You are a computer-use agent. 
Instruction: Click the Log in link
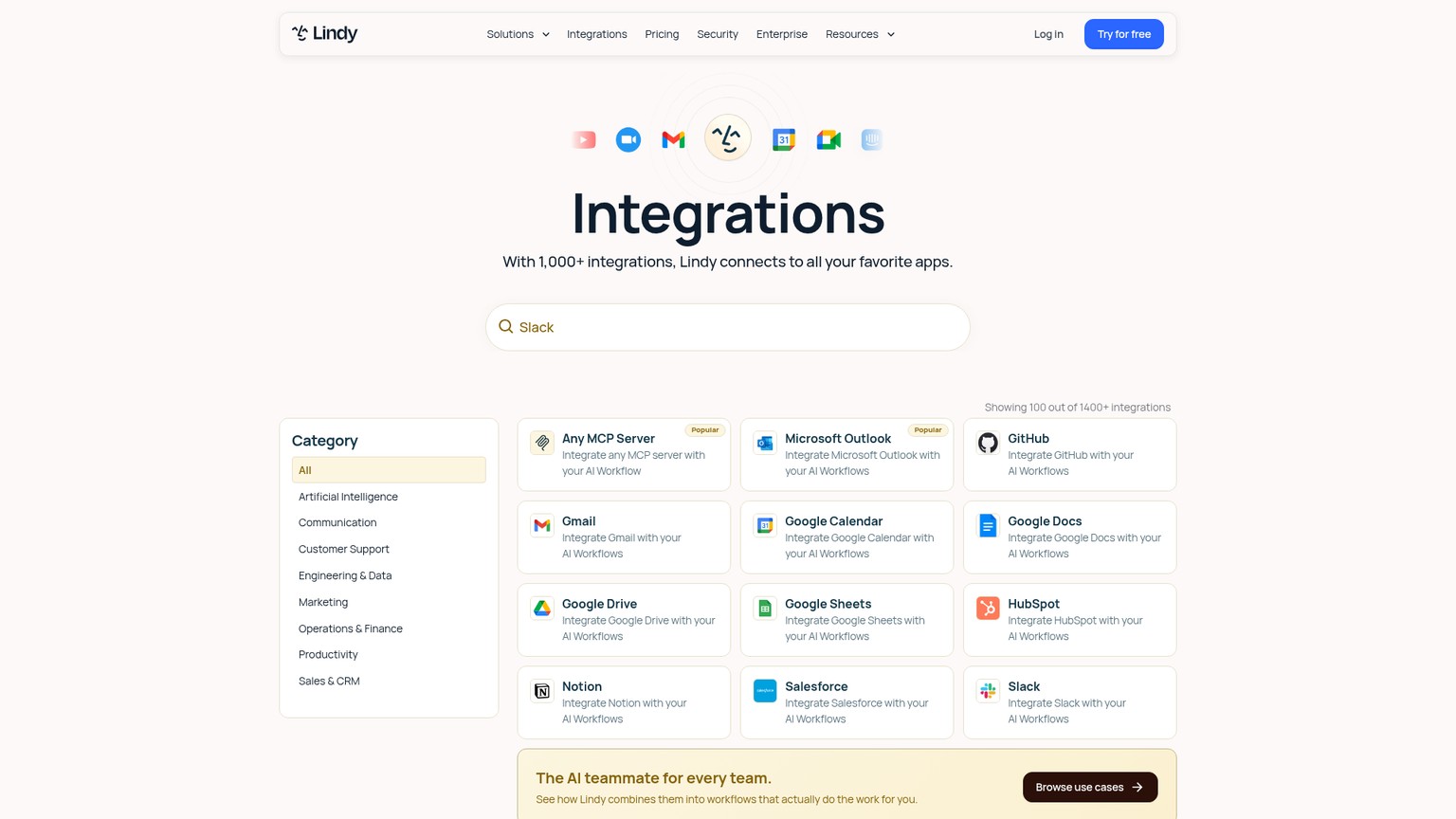click(1048, 34)
